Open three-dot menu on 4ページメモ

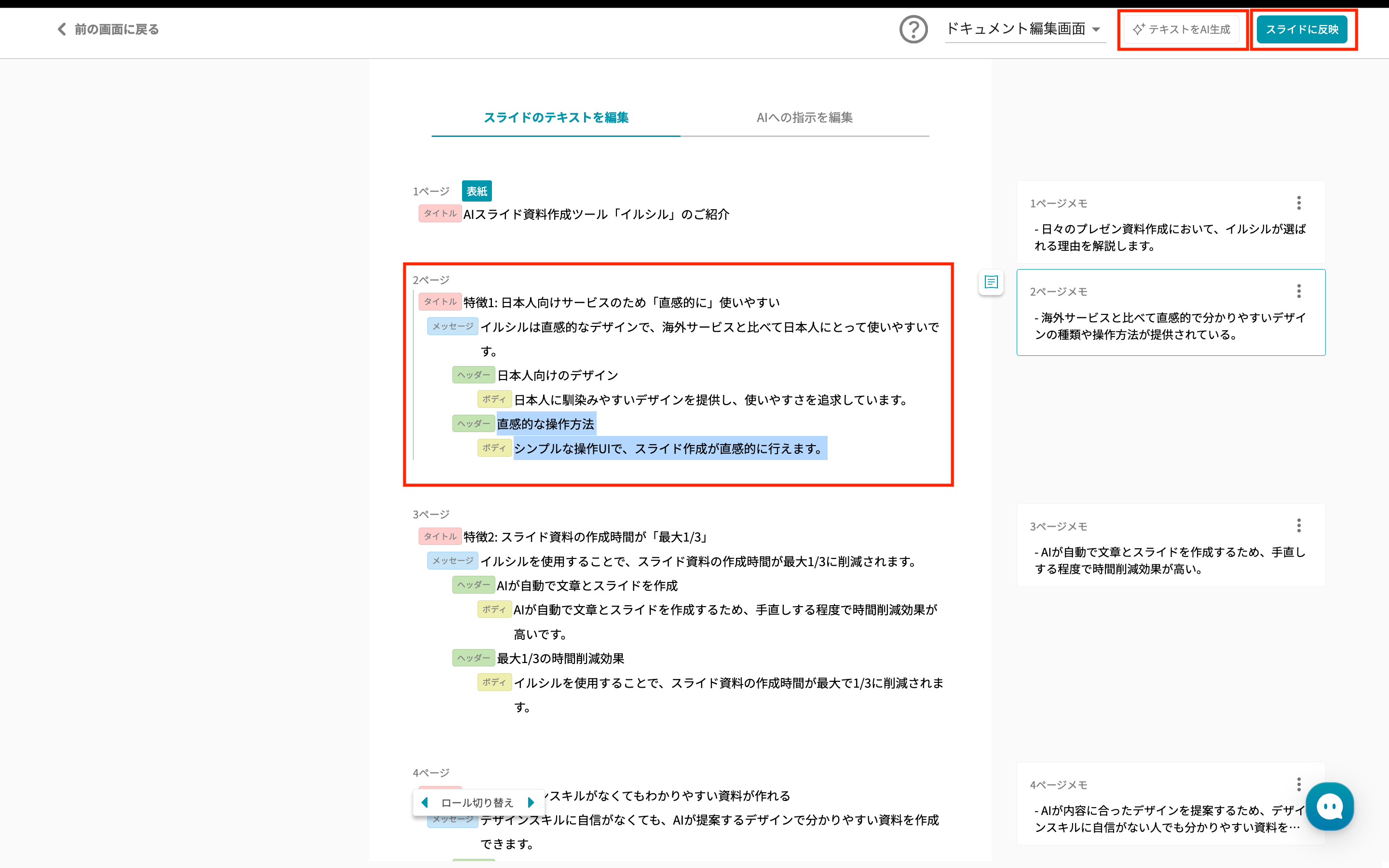tap(1298, 784)
